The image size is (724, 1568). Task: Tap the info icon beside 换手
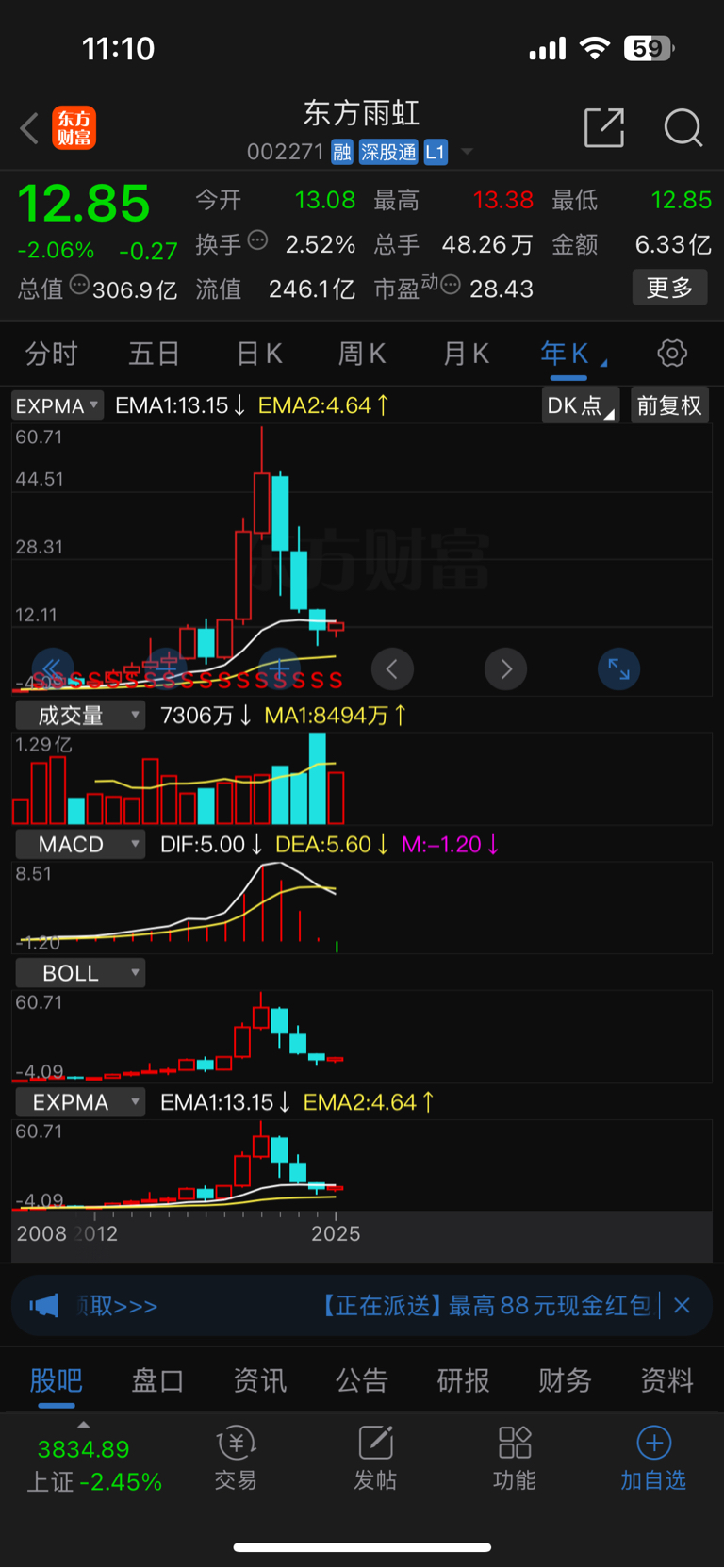[257, 240]
